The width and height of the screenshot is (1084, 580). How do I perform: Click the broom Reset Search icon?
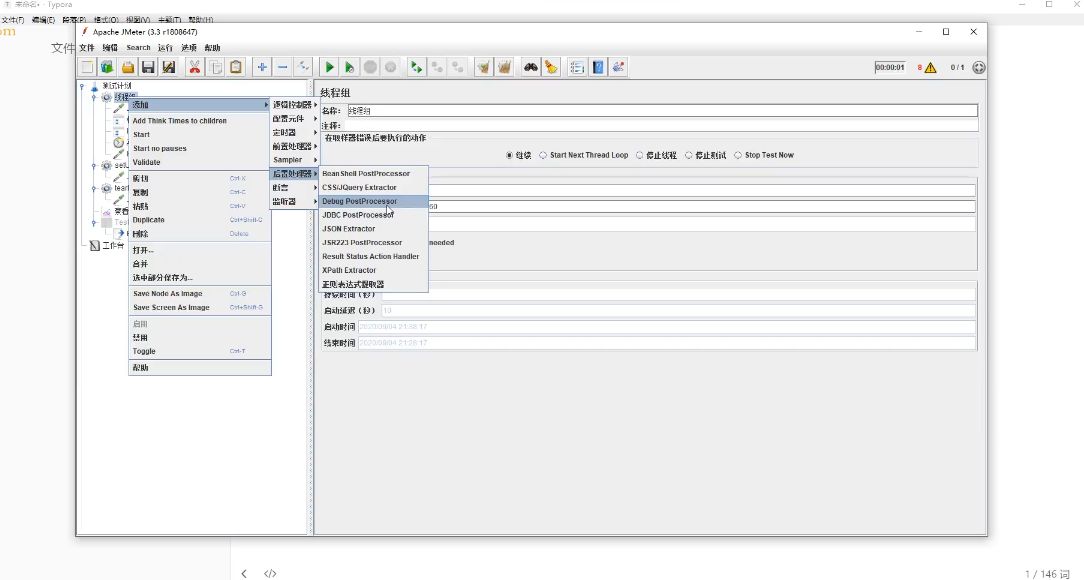551,67
